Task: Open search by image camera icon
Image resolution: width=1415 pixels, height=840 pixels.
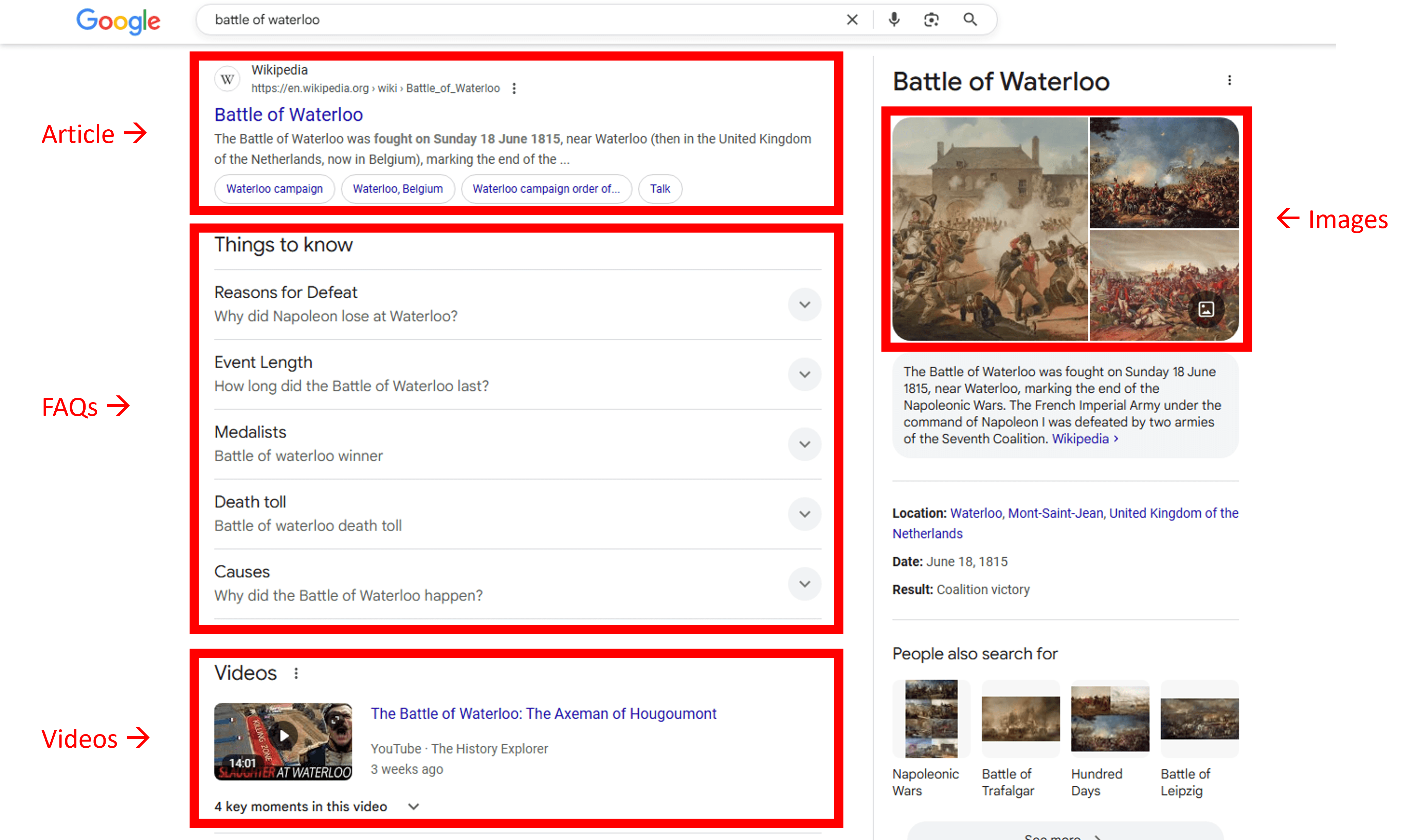Action: [931, 20]
